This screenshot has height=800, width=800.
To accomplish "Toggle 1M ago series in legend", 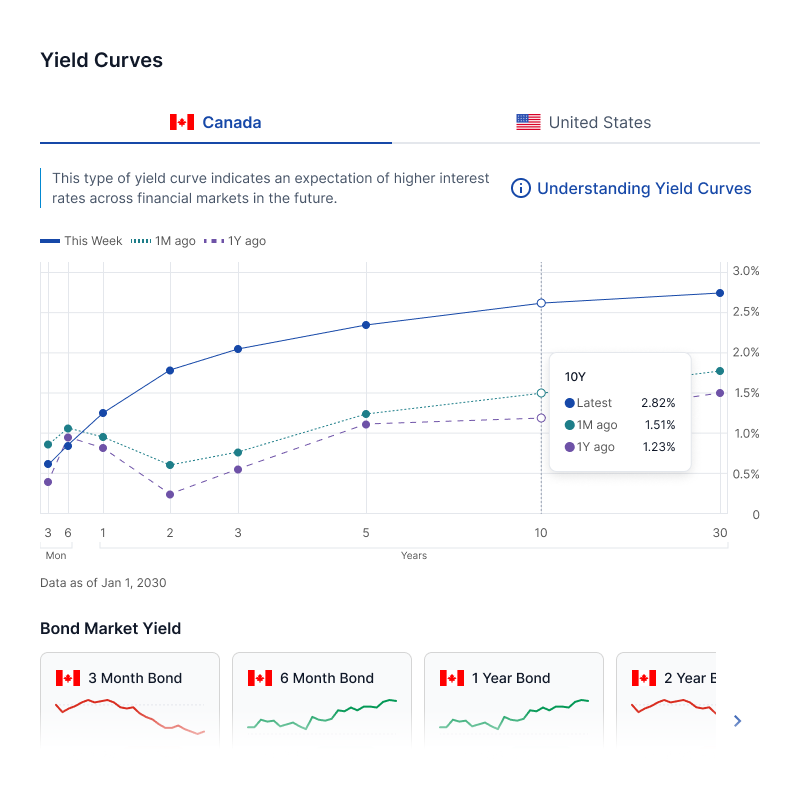I will 164,241.
